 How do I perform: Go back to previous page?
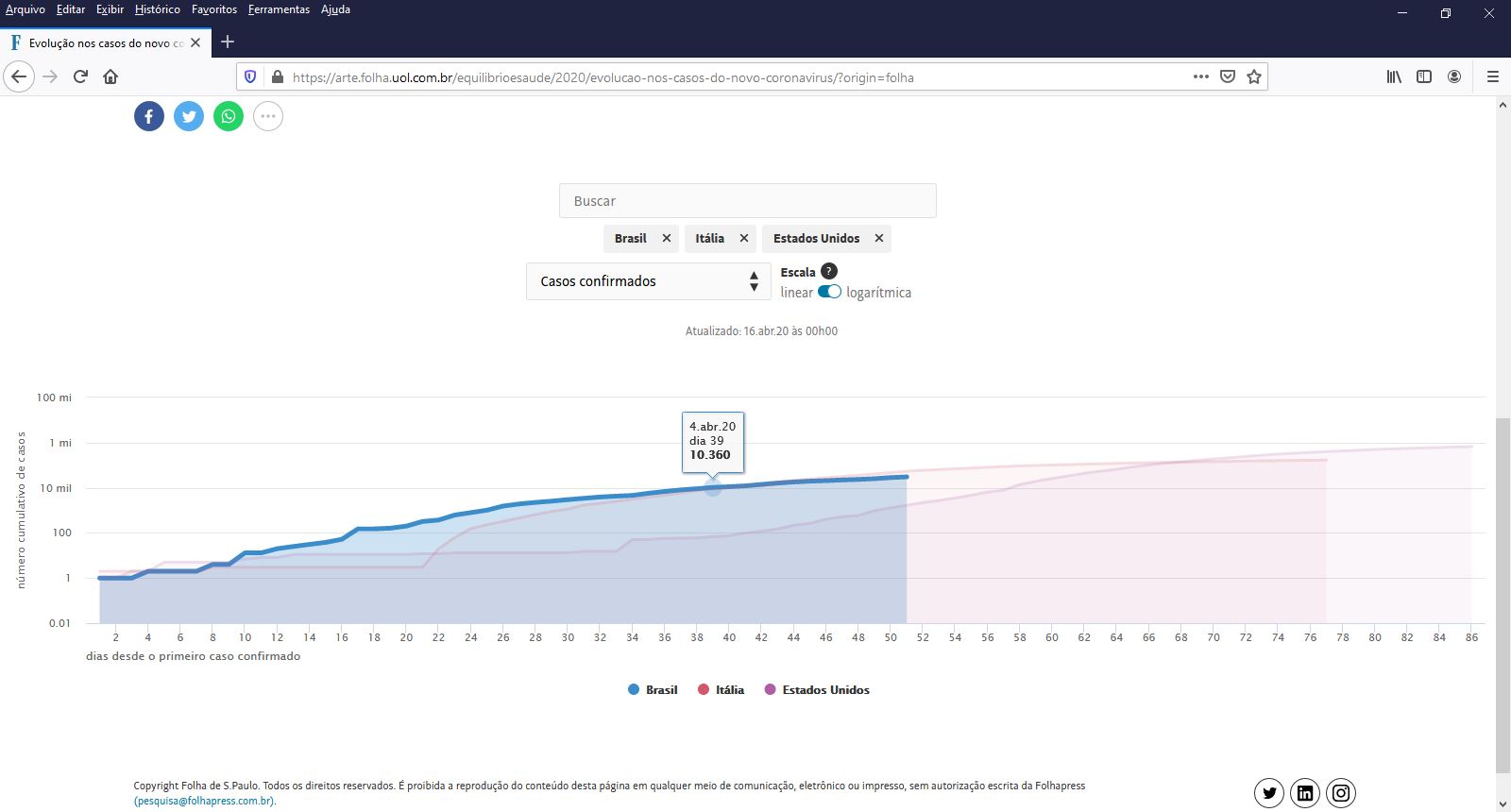(x=19, y=76)
